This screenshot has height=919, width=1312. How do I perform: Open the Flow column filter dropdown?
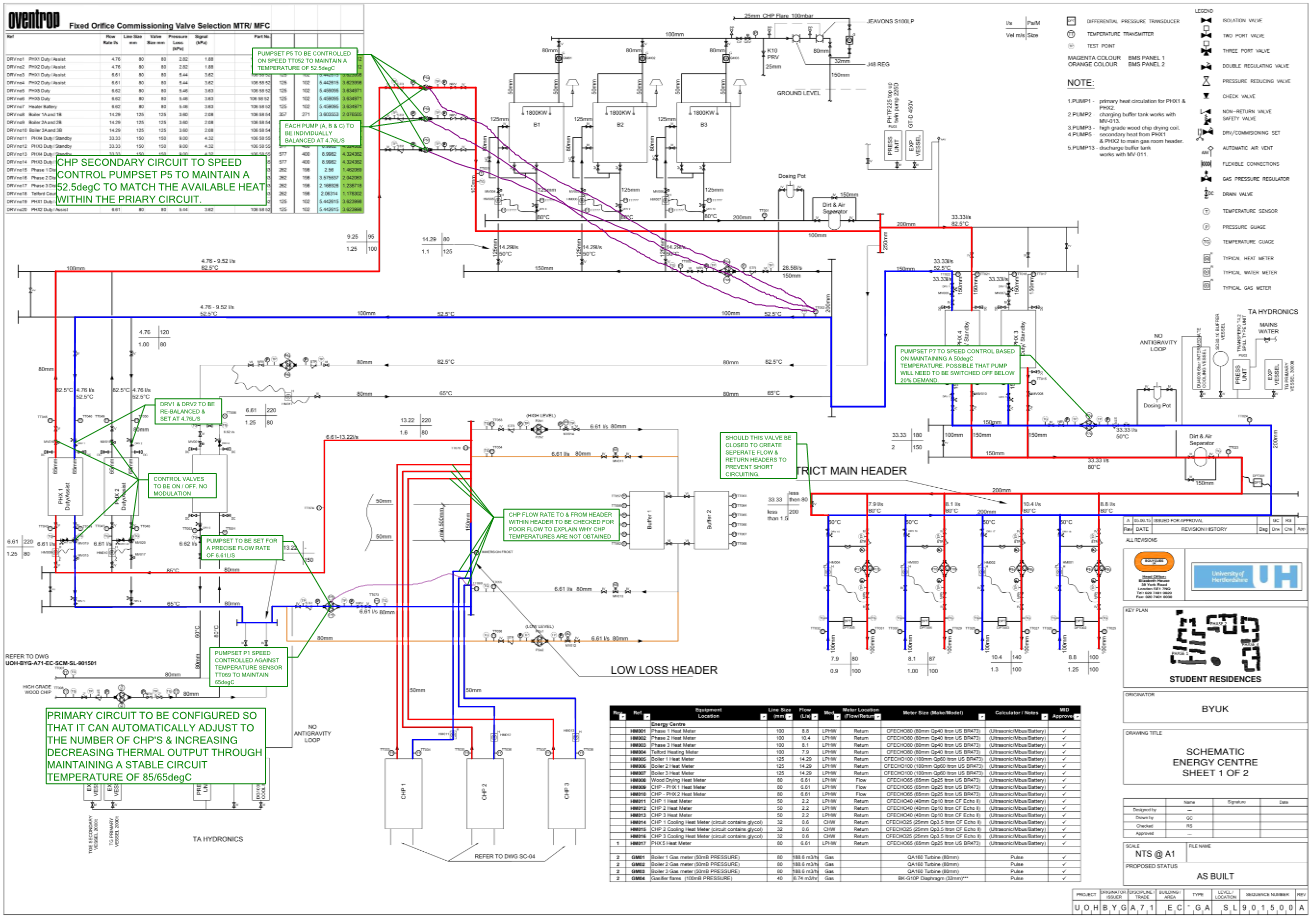[815, 716]
